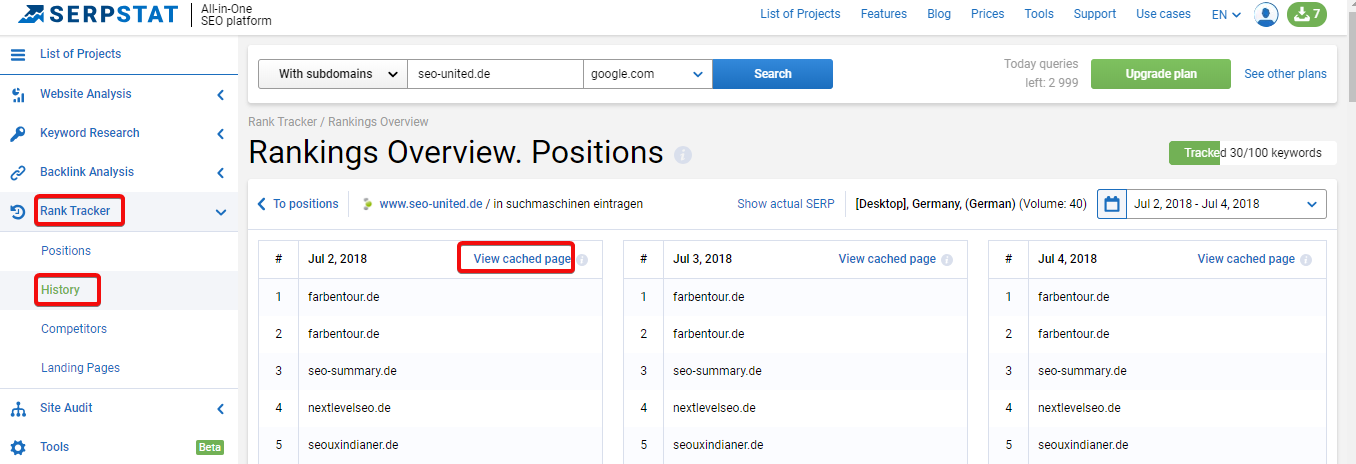Image resolution: width=1356 pixels, height=464 pixels.
Task: Click info icon beside Rankings Overview title
Action: pyautogui.click(x=683, y=155)
